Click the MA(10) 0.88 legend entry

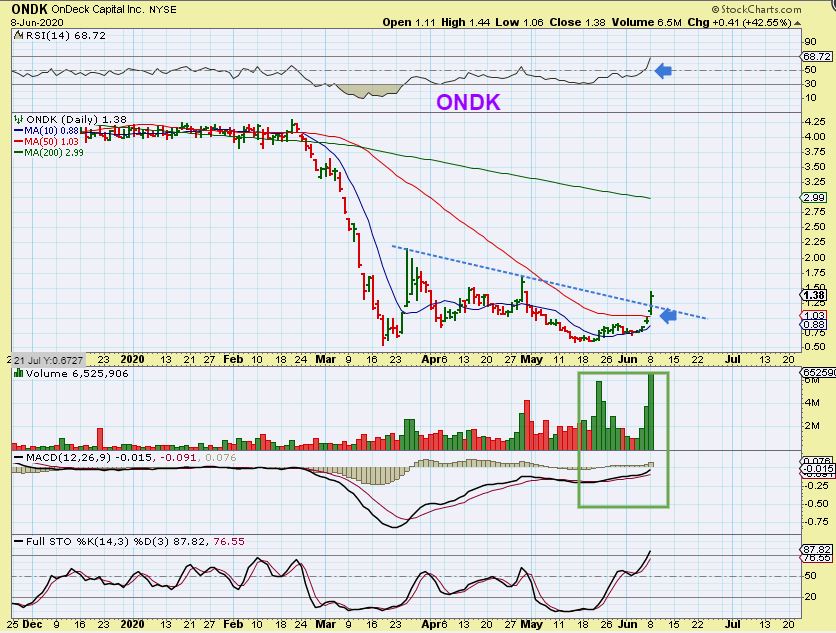[46, 131]
